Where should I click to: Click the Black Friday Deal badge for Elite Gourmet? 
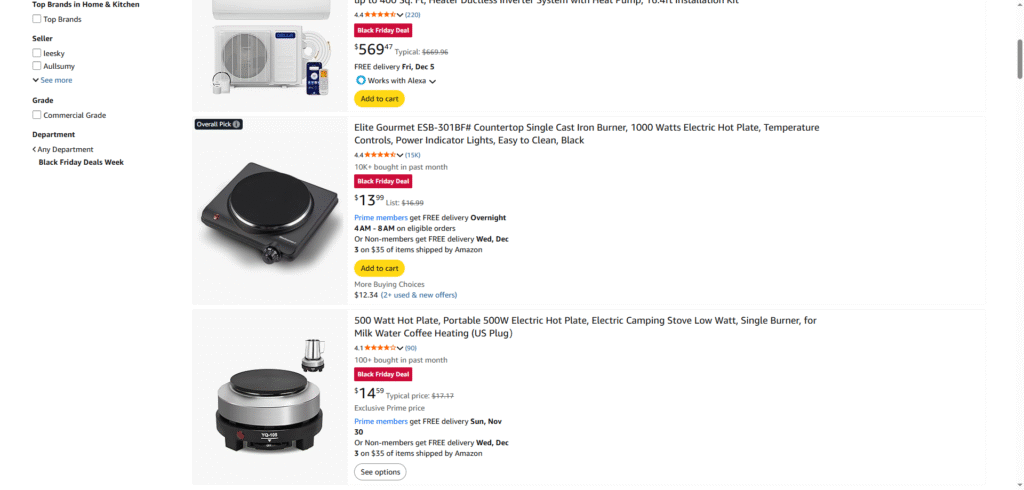click(x=383, y=181)
